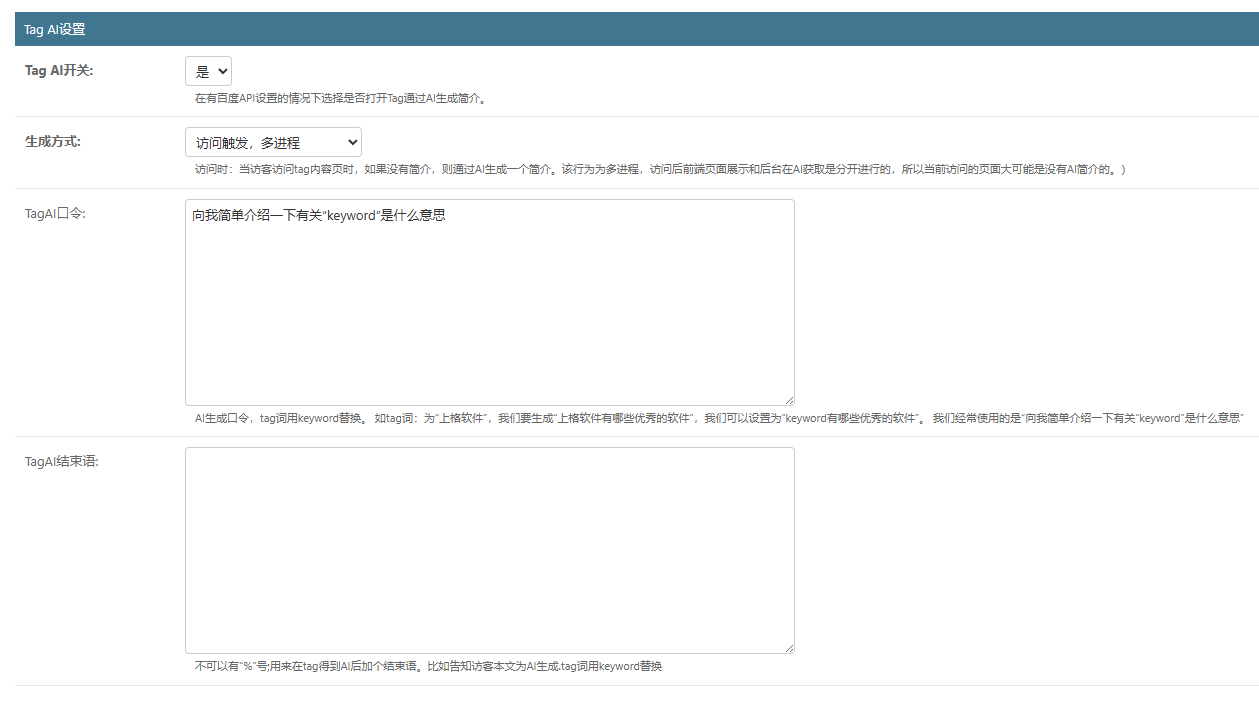Grab the TagAI口令 textarea resize handle
This screenshot has height=703, width=1259.
(789, 399)
